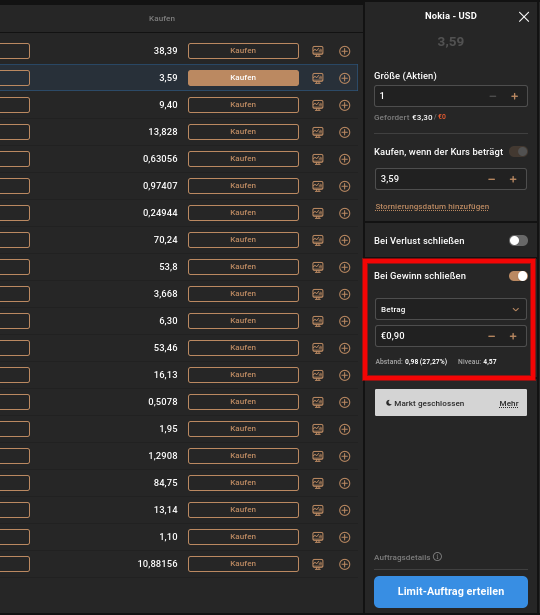Click the Auftragsdetails info icon
Viewport: 540px width, 615px height.
[x=438, y=557]
